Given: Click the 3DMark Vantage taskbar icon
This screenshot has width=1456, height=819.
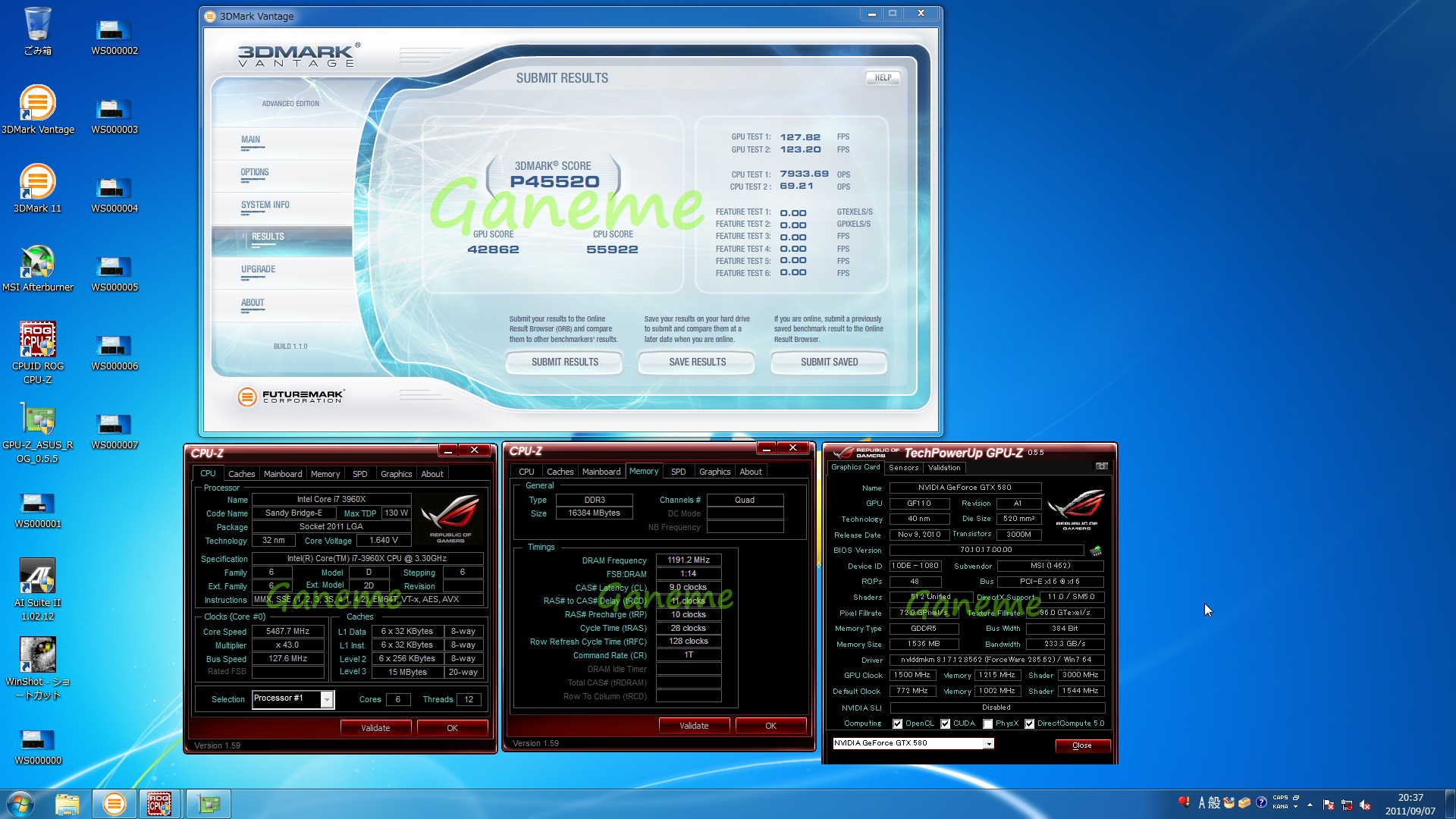Looking at the screenshot, I should 114,803.
